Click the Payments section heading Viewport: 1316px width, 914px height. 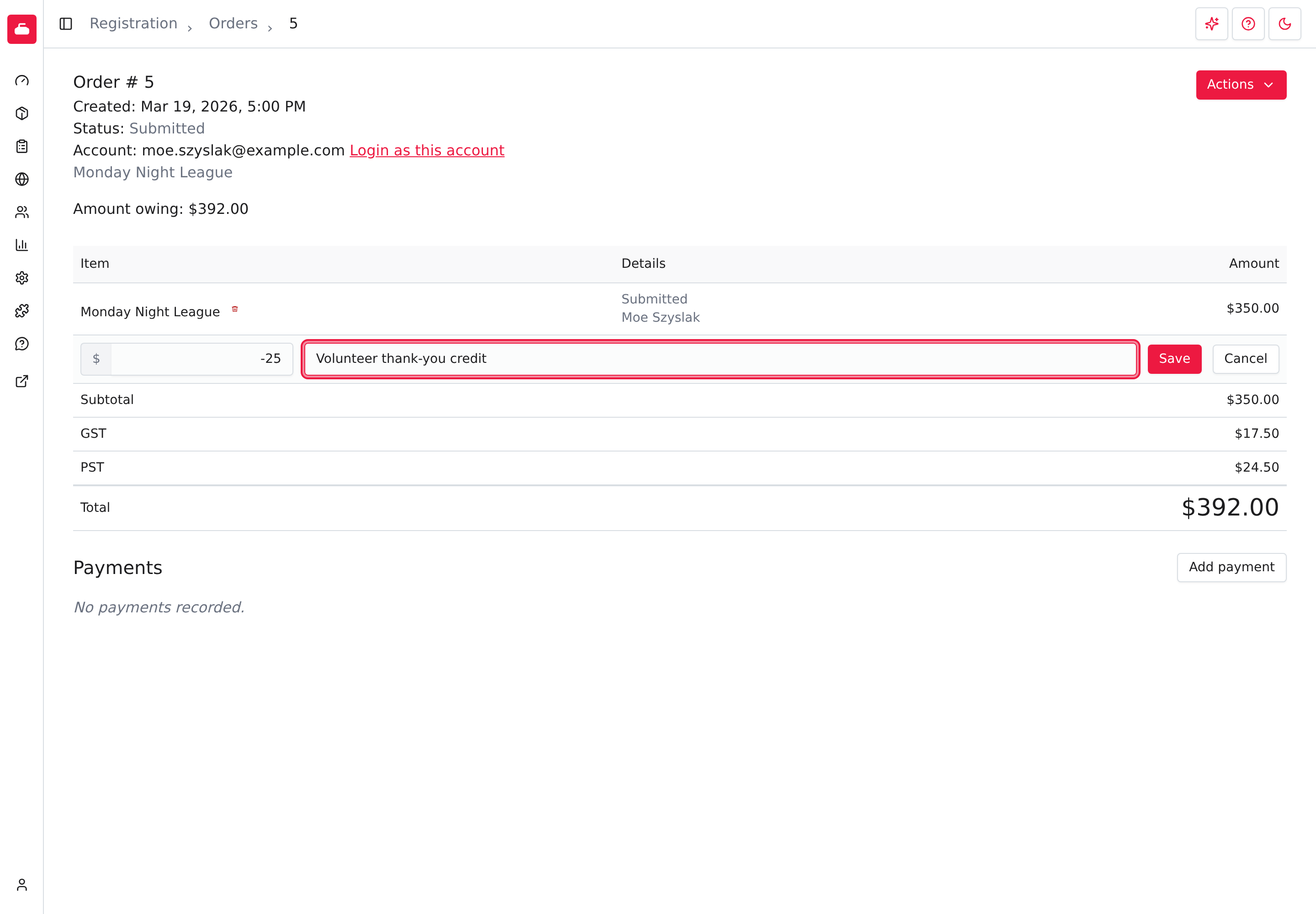[118, 568]
